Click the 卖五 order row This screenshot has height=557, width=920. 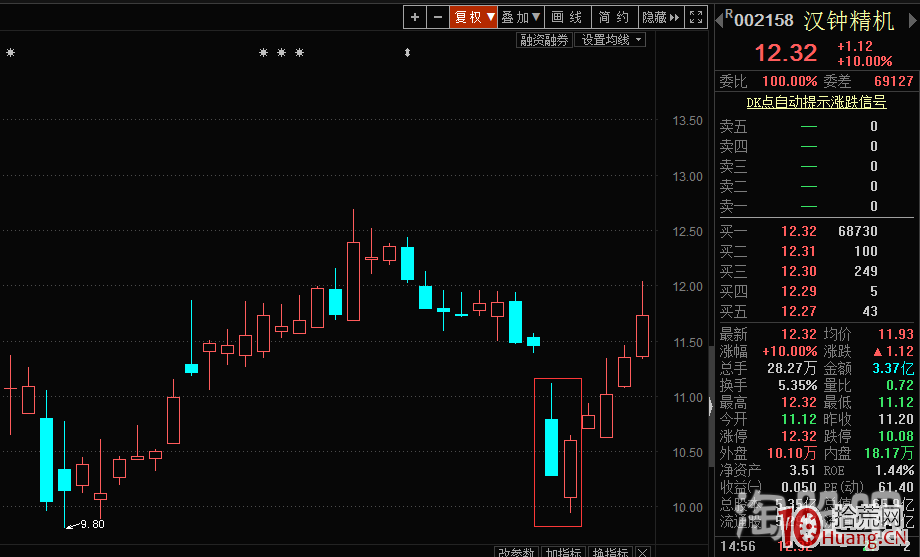tap(816, 126)
